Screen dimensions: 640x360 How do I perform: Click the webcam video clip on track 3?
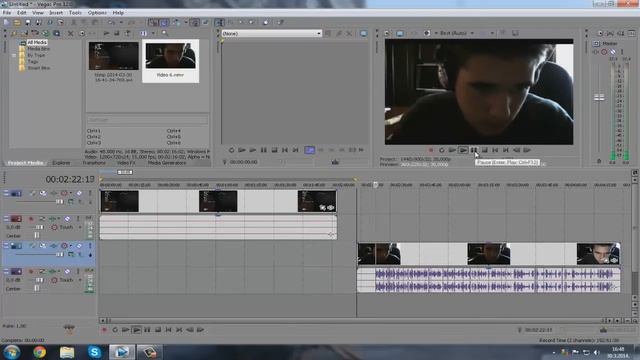coord(489,254)
